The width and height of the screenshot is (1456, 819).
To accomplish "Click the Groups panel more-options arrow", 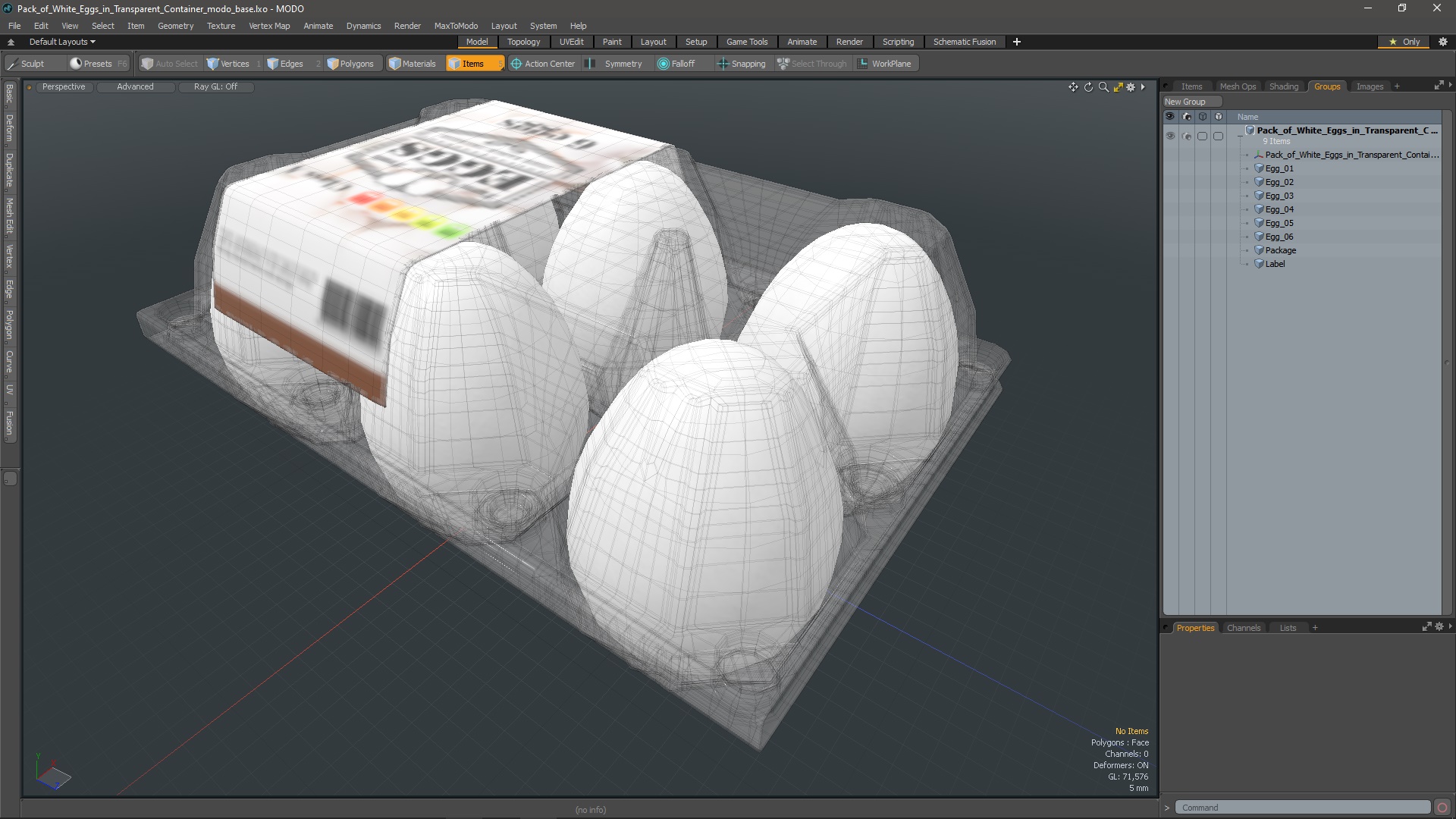I will pos(1450,86).
